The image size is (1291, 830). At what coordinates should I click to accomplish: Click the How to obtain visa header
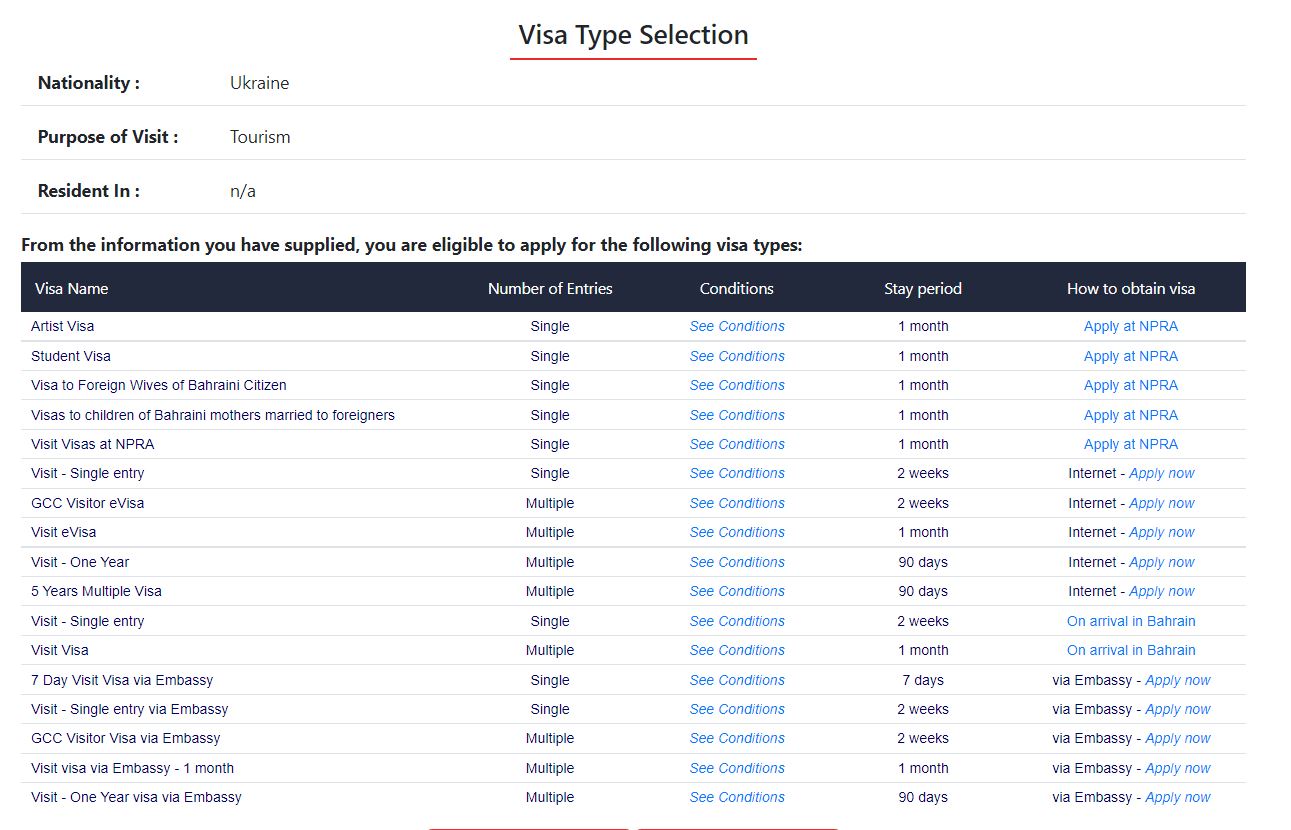click(x=1130, y=288)
